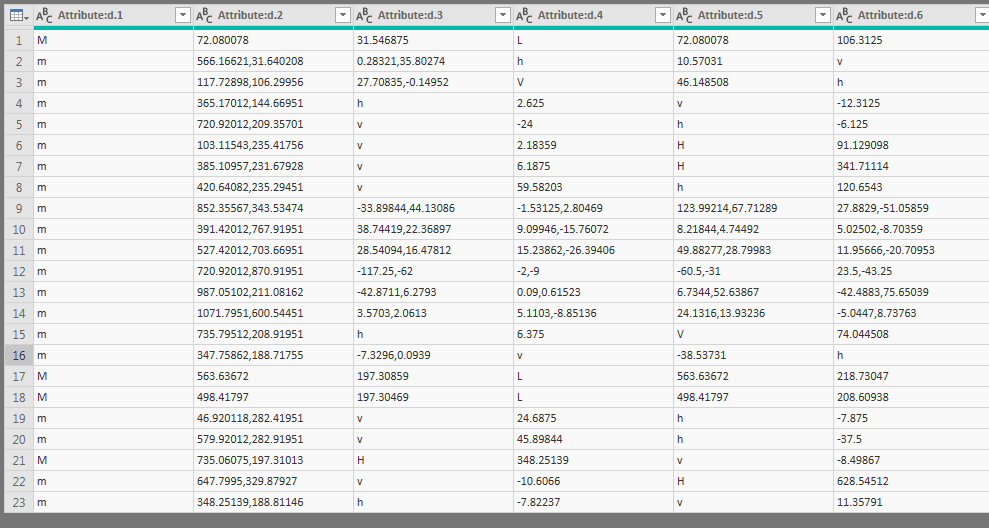989x528 pixels.
Task: Click cell 987.05102,211.08162
Action: (x=273, y=292)
